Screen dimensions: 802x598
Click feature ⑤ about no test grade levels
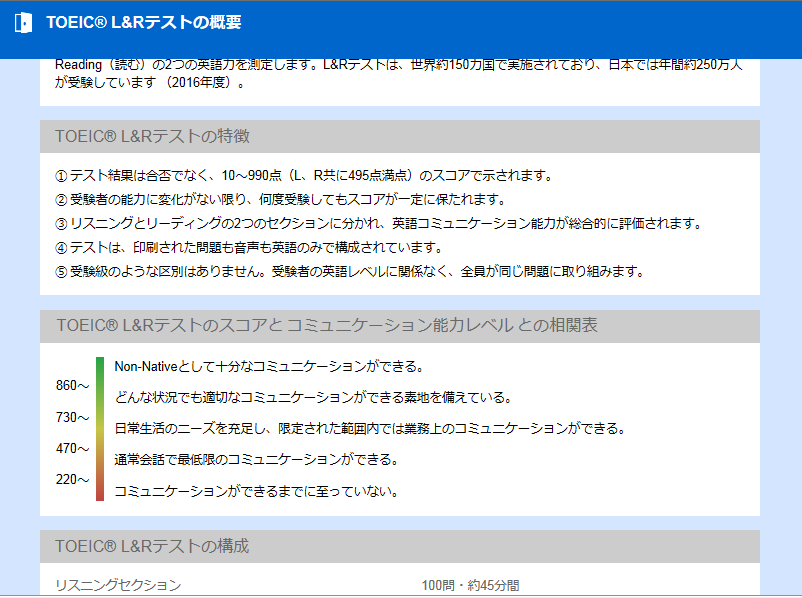pos(349,272)
